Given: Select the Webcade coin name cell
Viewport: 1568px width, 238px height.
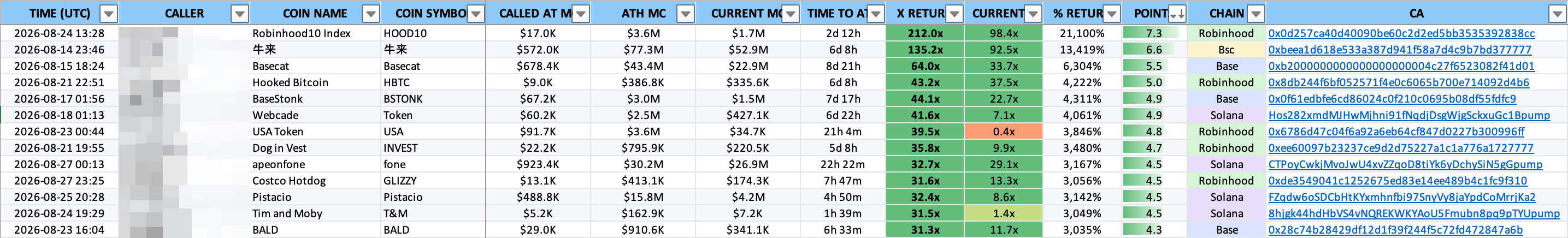Looking at the screenshot, I should [315, 116].
